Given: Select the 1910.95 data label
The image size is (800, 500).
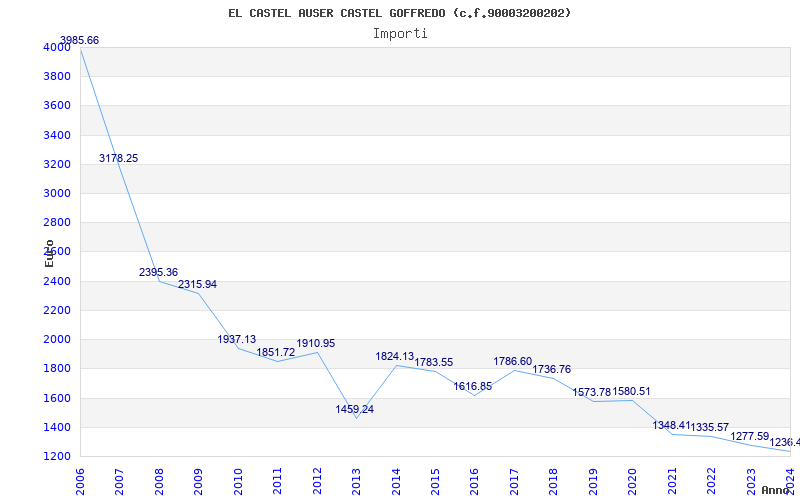Looking at the screenshot, I should click(x=316, y=343).
